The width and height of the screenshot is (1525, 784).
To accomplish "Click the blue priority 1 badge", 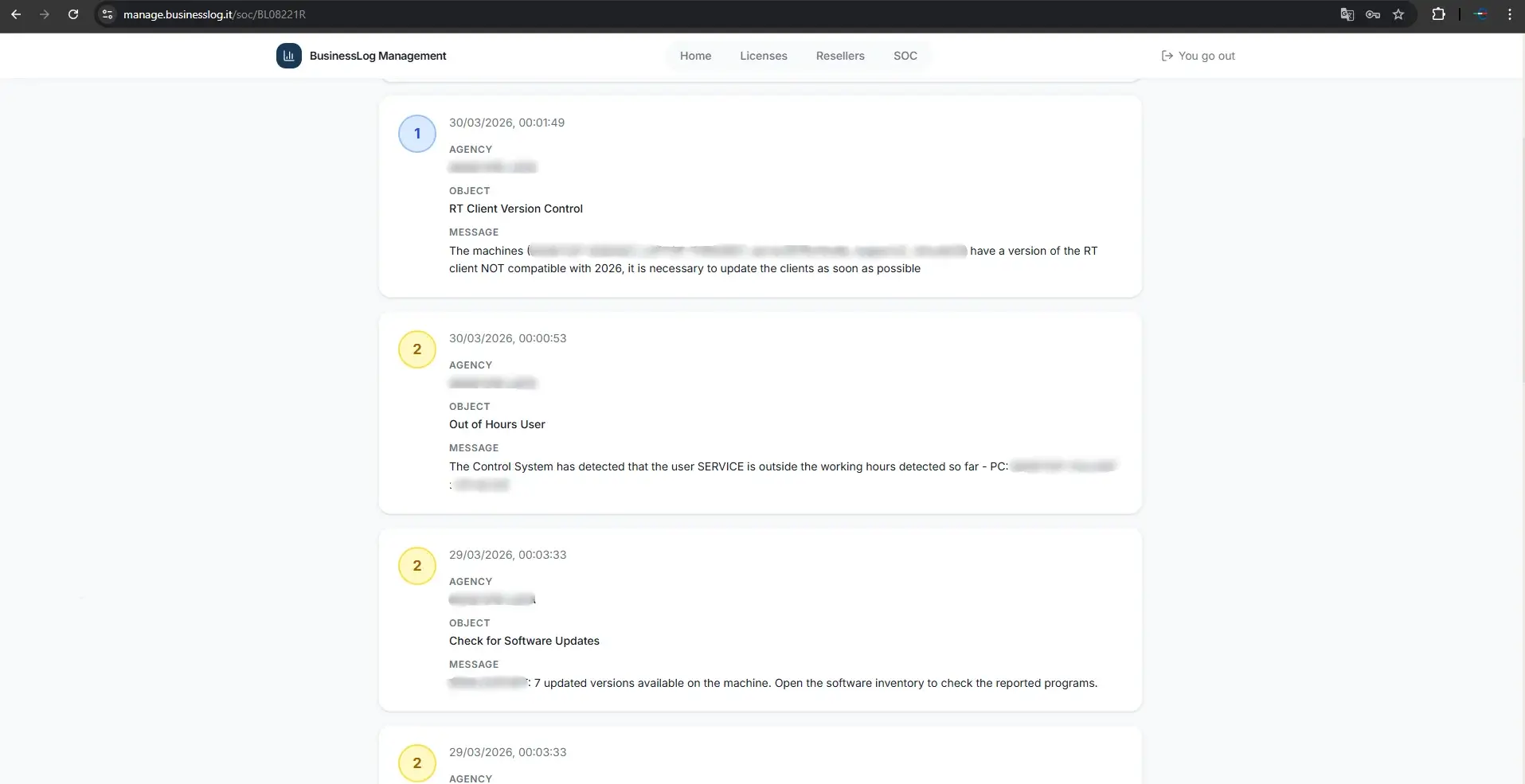I will coord(417,134).
